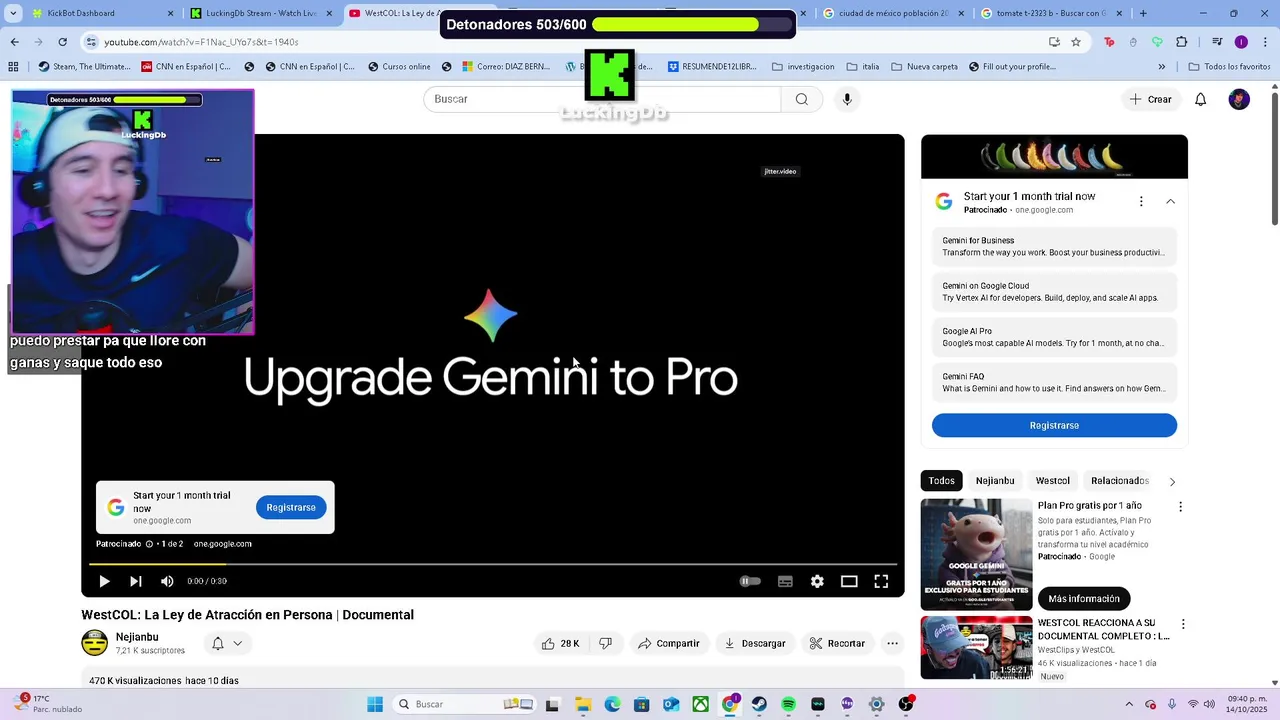Play the video with the play button
Screen dimensions: 1280x720
point(104,581)
